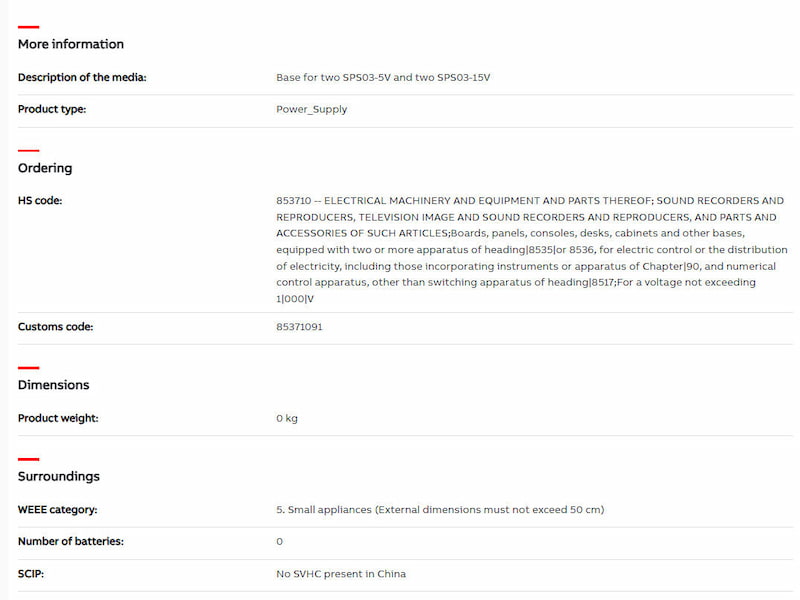
Task: Click the customs code value 85371091
Action: pyautogui.click(x=299, y=327)
